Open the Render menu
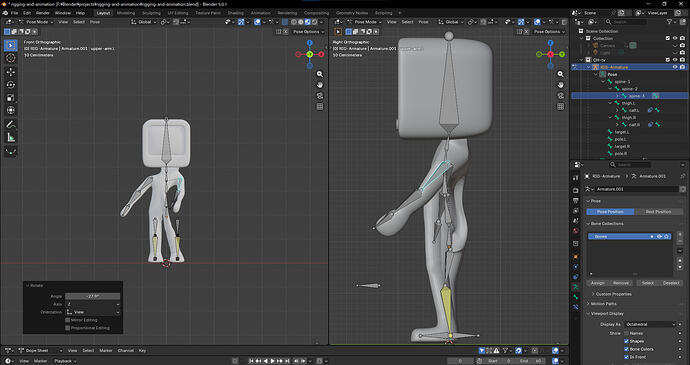690x365 pixels. pyautogui.click(x=43, y=13)
